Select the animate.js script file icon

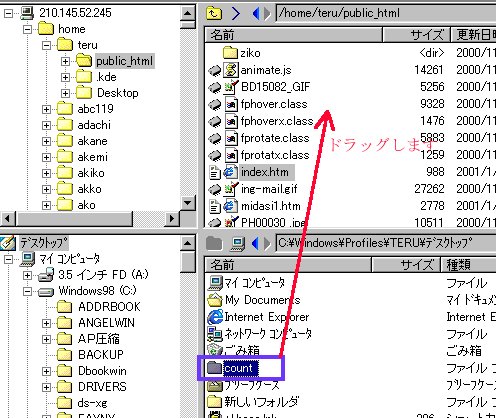coord(231,70)
